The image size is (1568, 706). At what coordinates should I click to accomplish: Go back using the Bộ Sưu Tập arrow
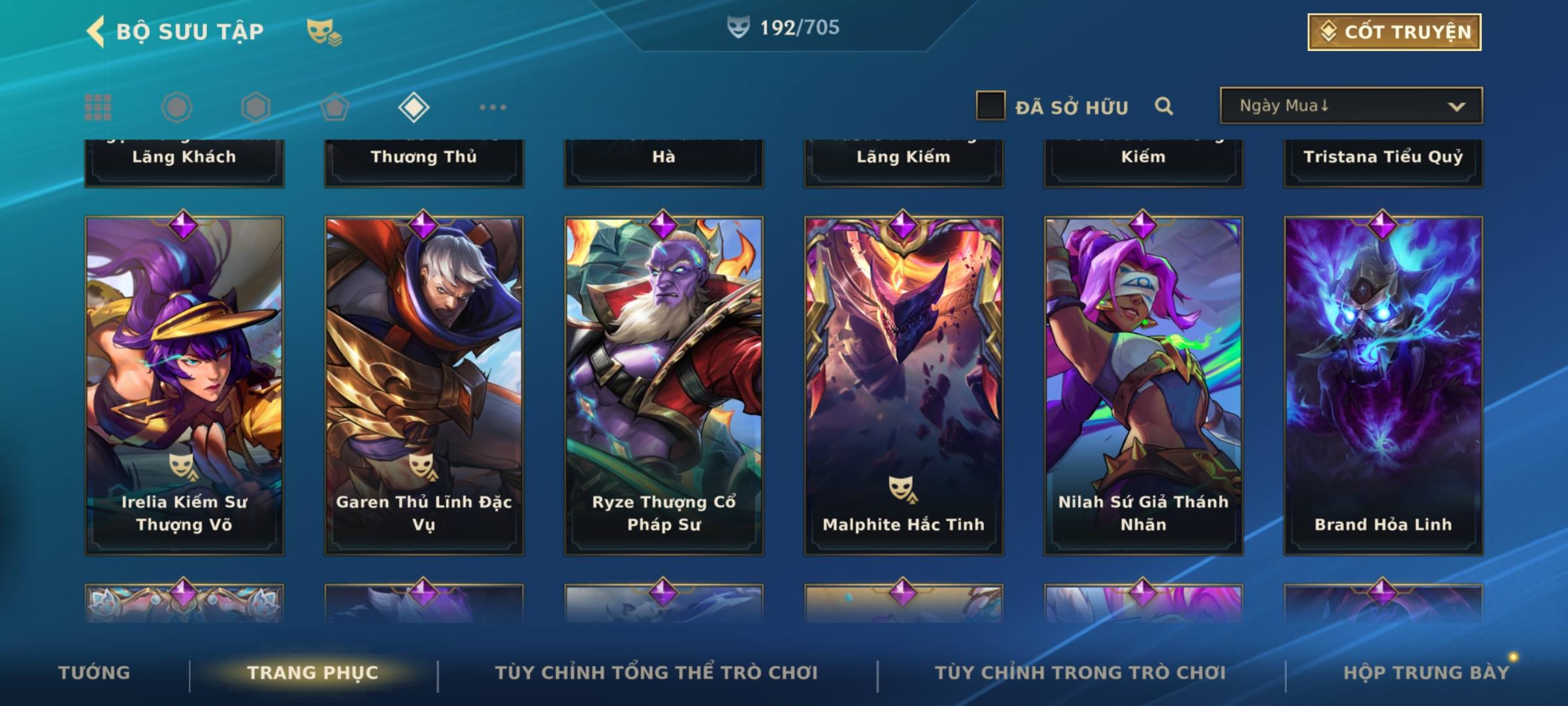95,31
